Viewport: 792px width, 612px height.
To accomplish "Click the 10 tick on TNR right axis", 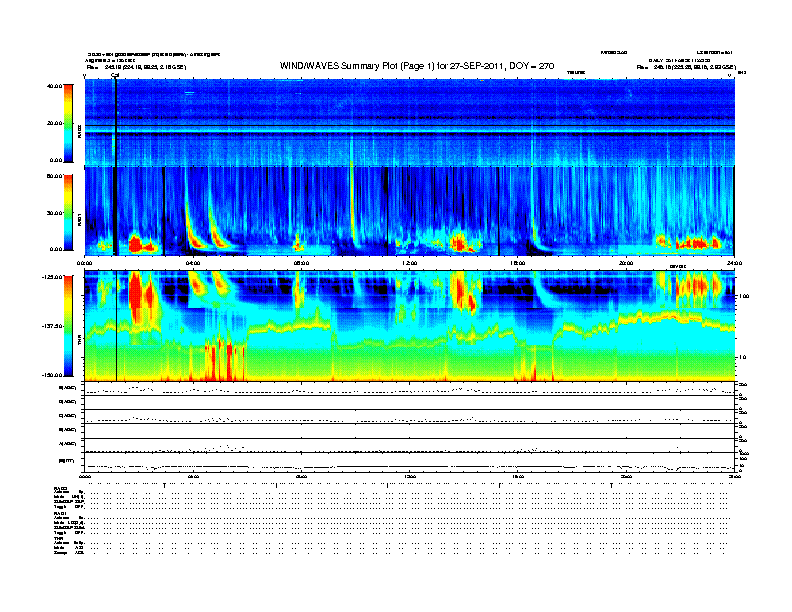I will tap(742, 358).
